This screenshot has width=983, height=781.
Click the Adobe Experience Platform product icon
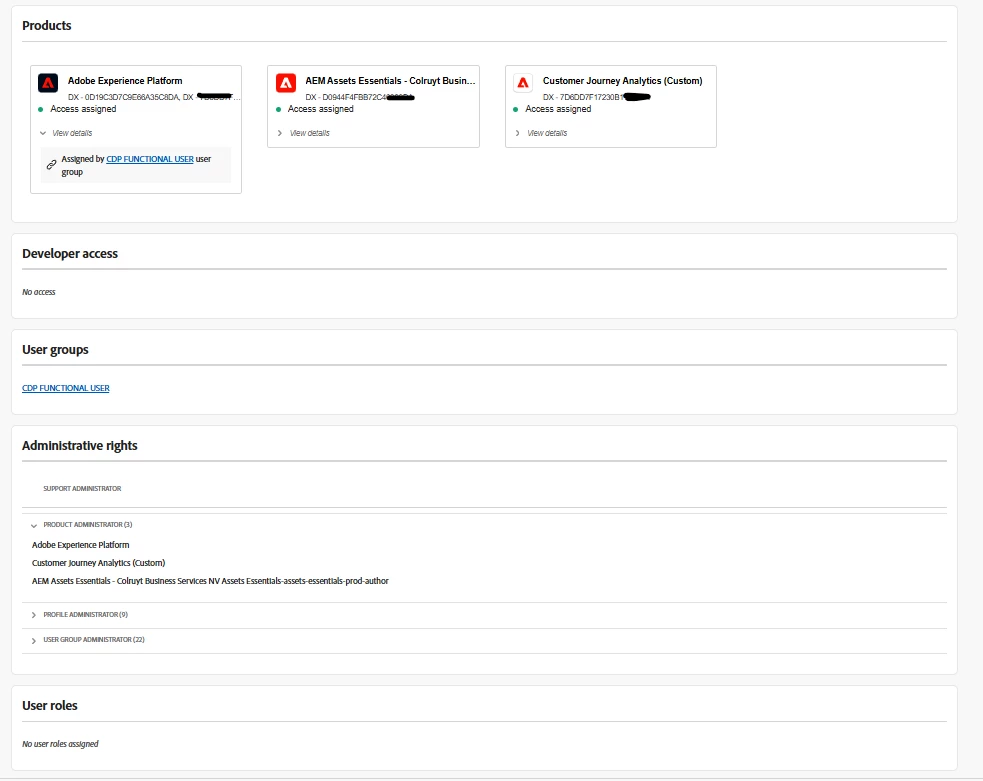point(48,83)
